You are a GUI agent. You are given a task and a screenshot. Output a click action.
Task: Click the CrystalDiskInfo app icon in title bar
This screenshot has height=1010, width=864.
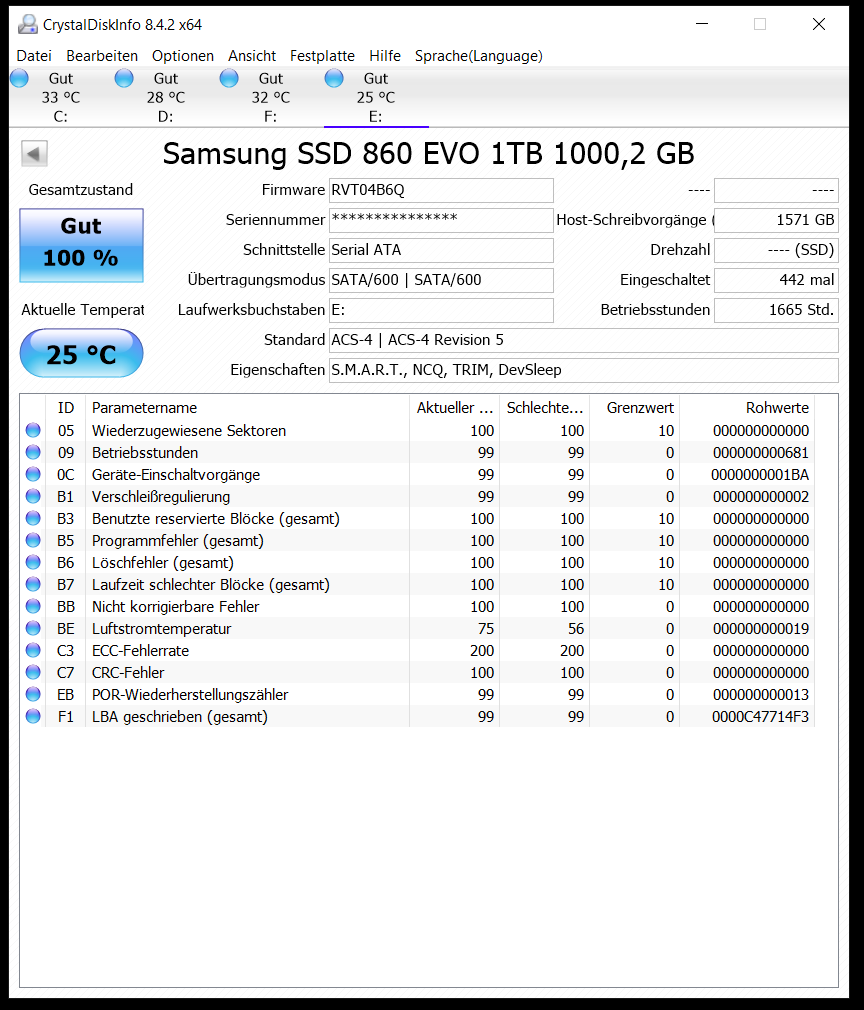[28, 24]
